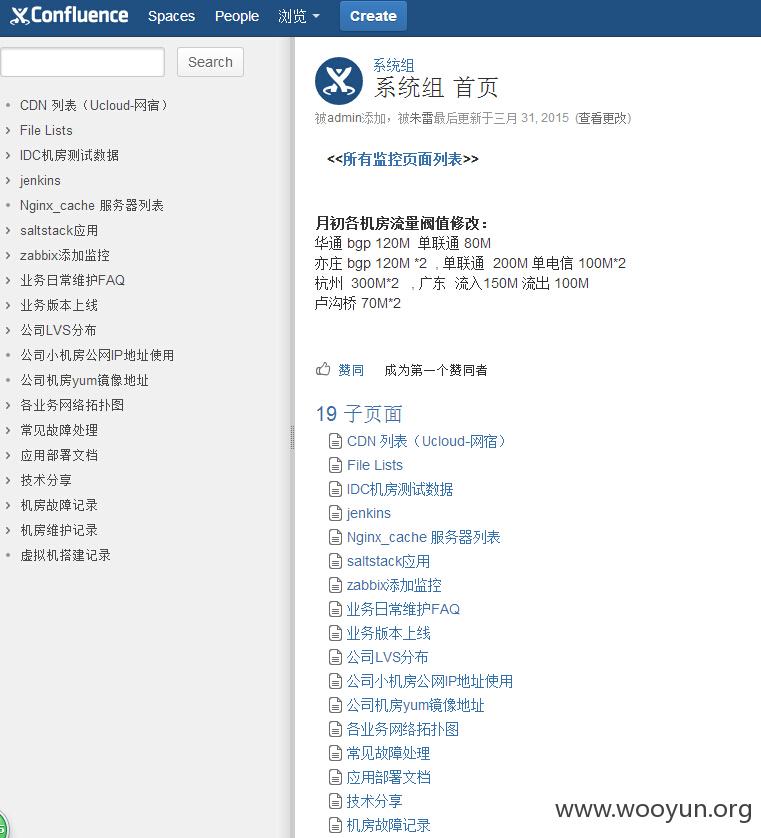Click page icon beside 业务日常维护FAQ child page
The width and height of the screenshot is (761, 838).
click(335, 609)
